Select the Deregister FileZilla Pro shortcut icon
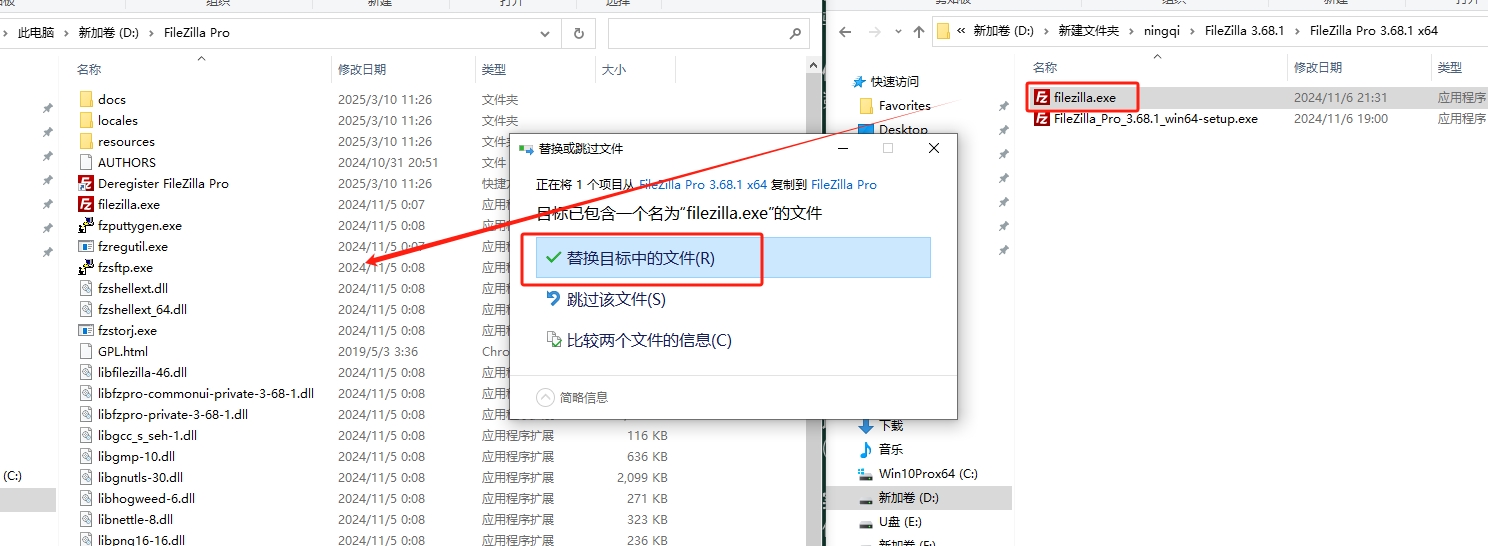 [86, 183]
